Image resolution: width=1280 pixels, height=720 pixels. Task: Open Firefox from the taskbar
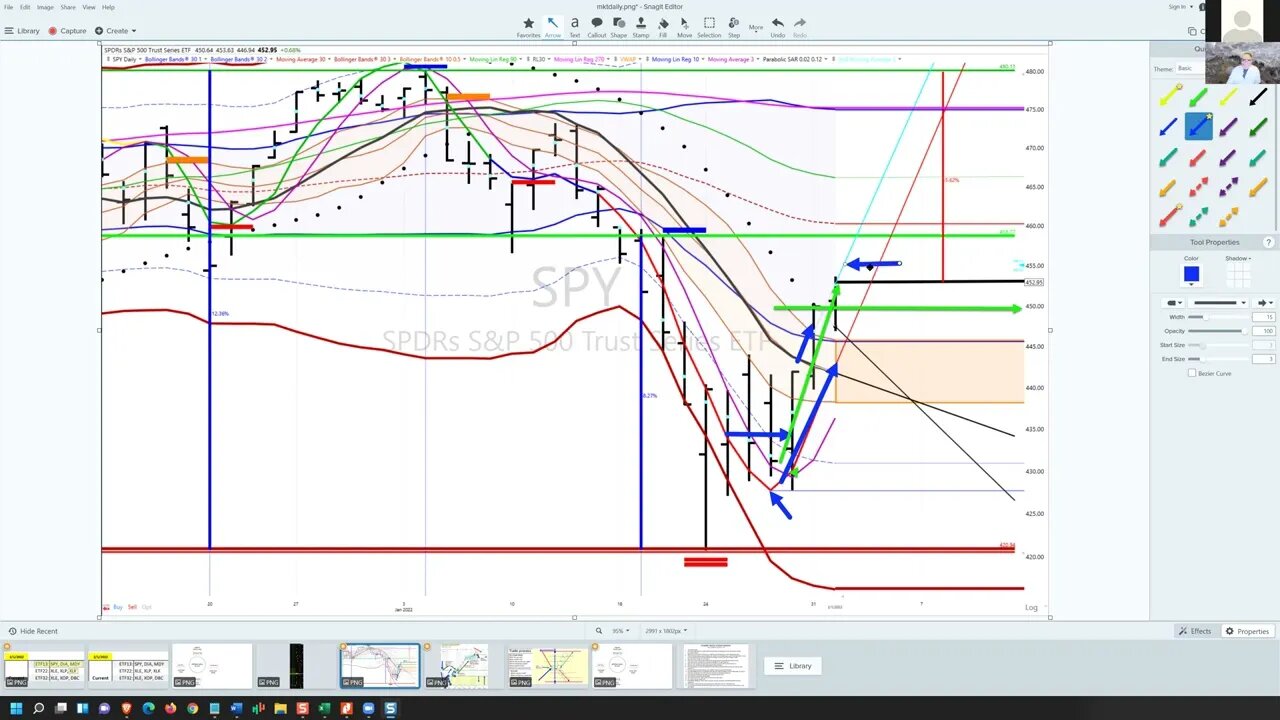[x=170, y=708]
